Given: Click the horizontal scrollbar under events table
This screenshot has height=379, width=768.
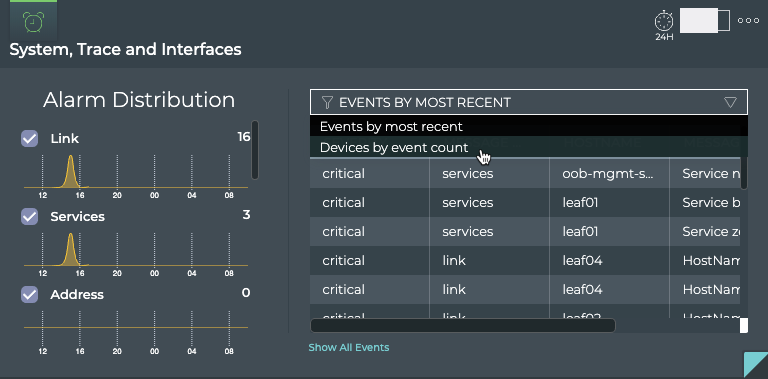Looking at the screenshot, I should 463,326.
